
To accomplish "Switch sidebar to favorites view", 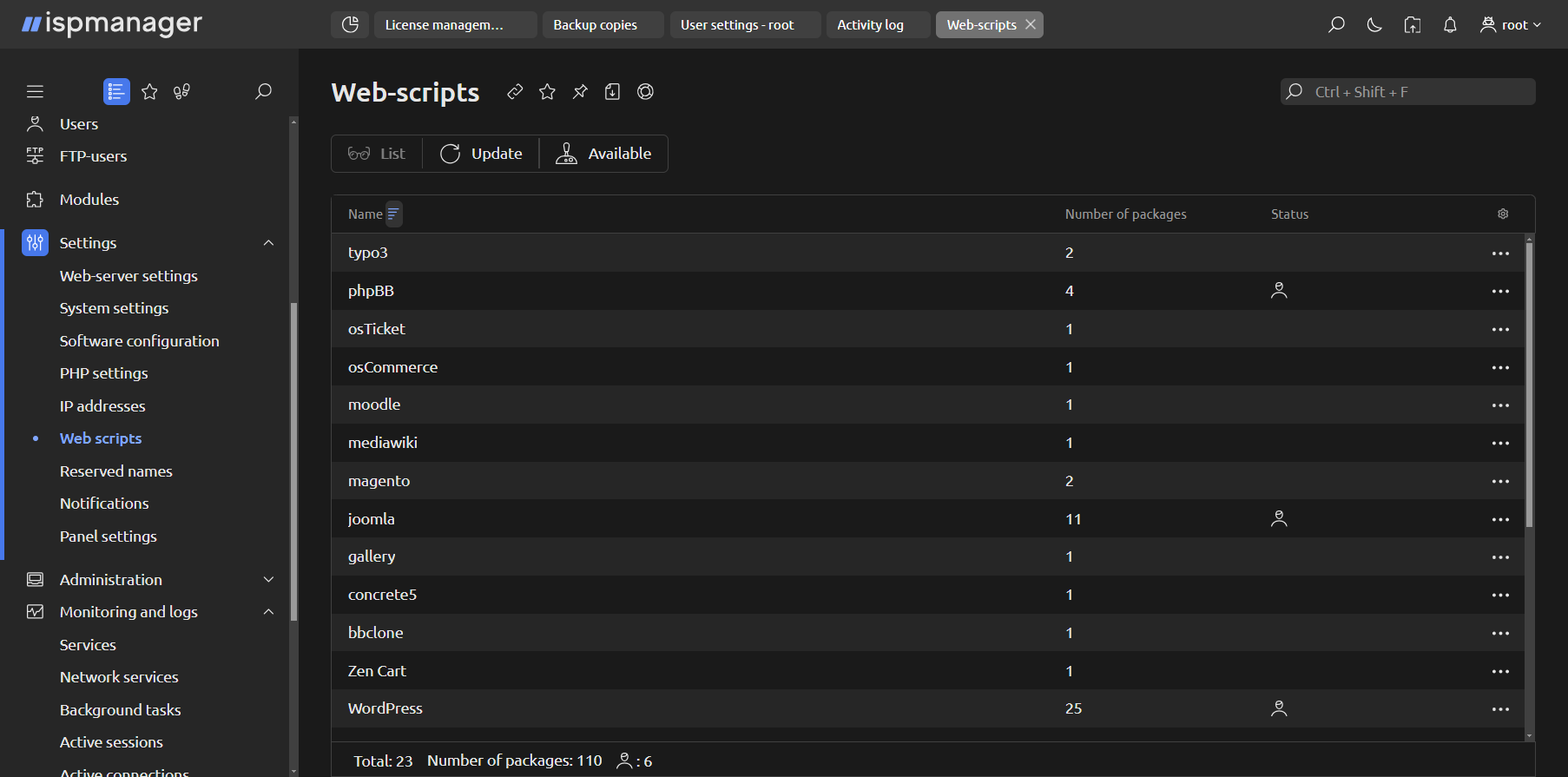I will click(149, 92).
